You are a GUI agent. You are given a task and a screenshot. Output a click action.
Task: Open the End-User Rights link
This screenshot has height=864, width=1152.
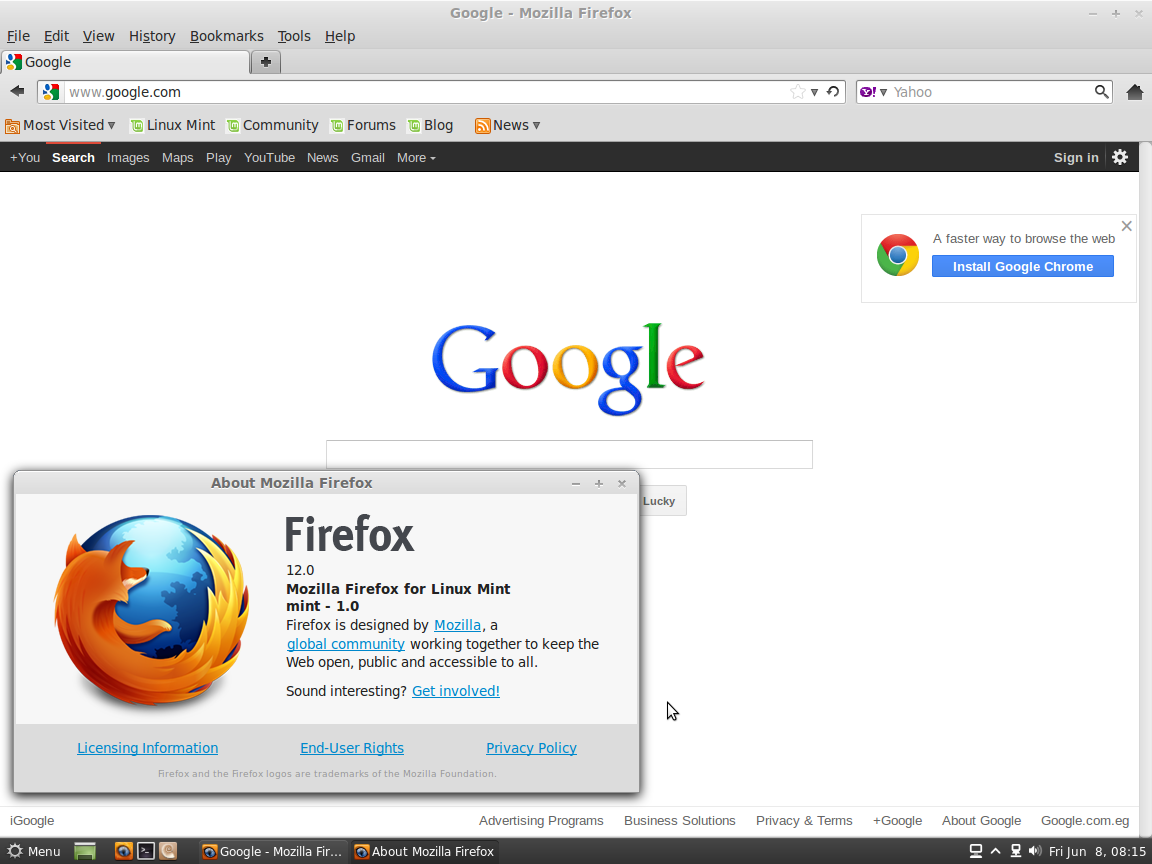point(352,748)
